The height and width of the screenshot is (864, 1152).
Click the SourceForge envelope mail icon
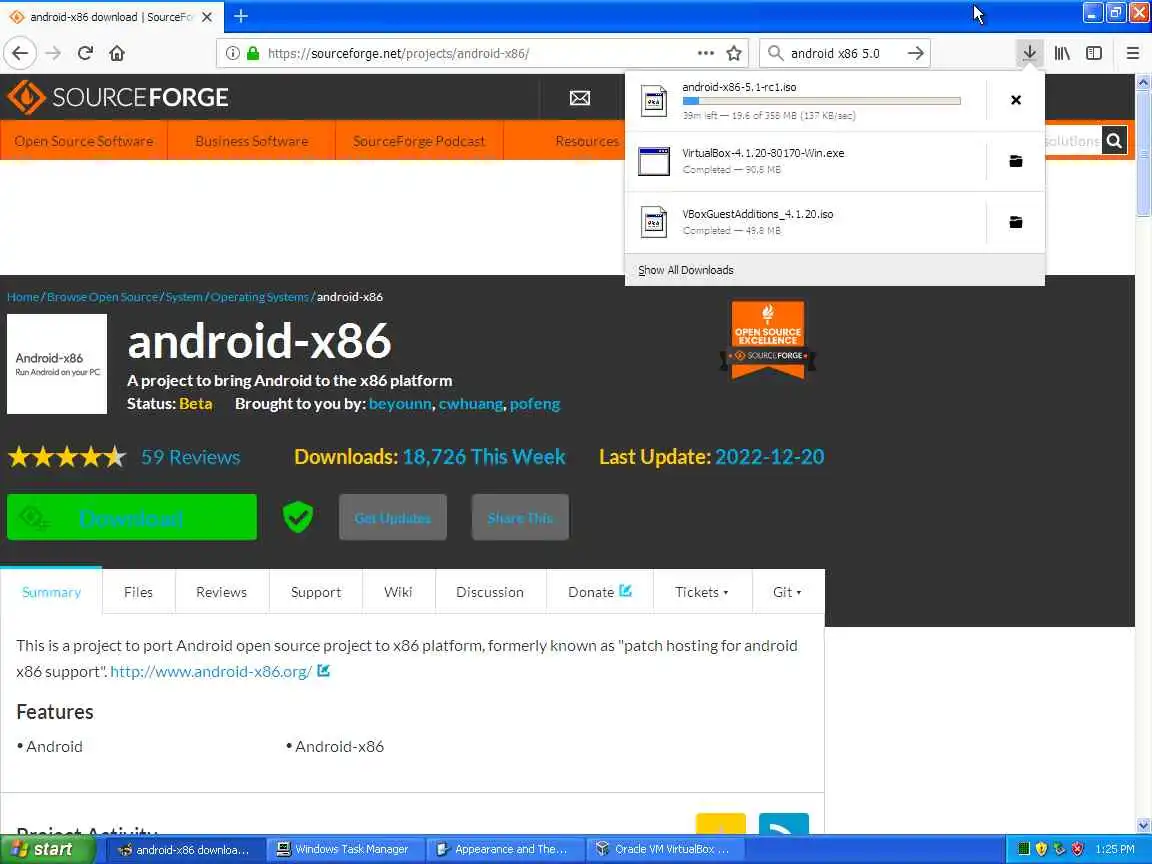tap(580, 98)
